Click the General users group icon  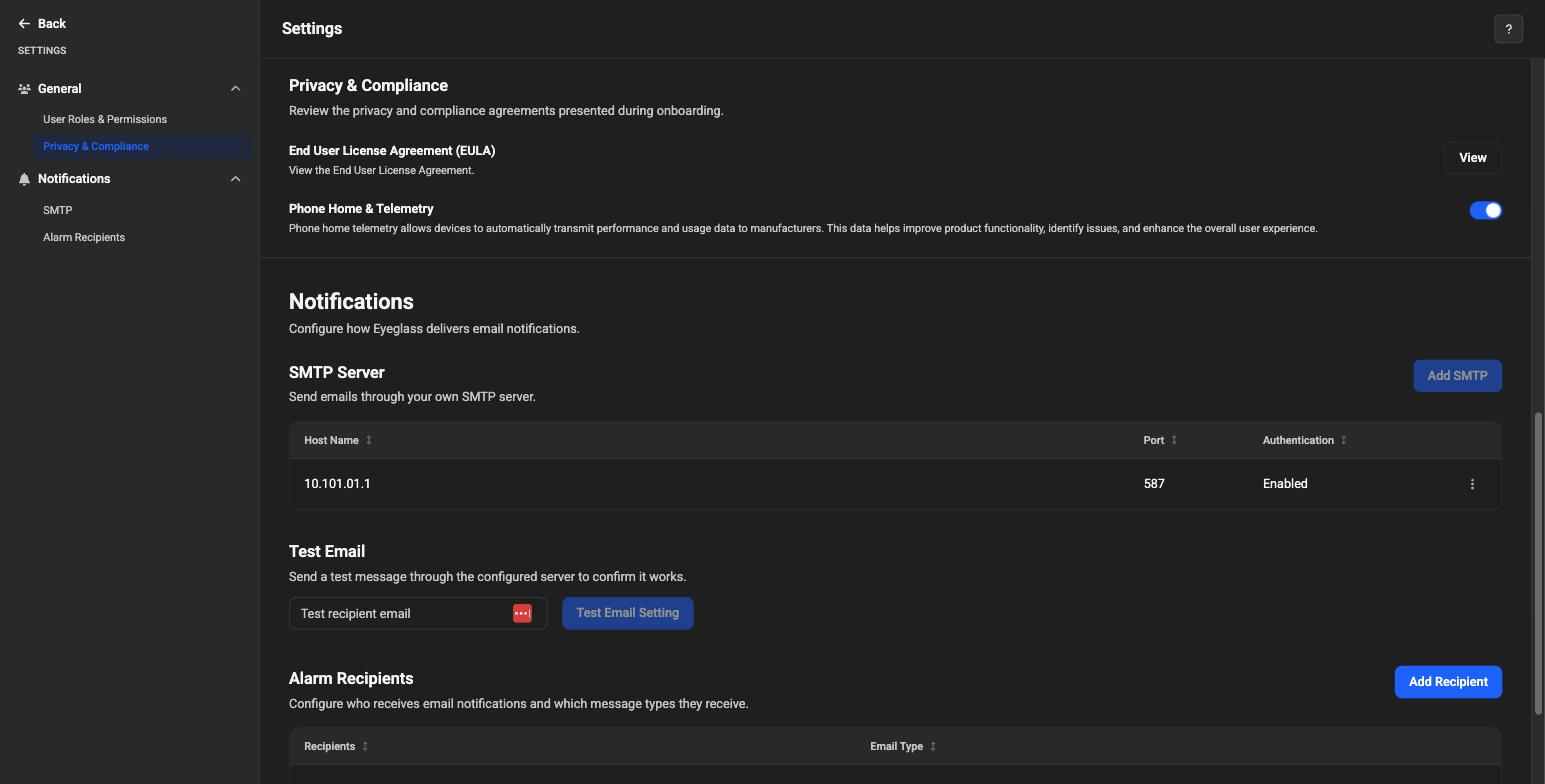click(24, 89)
